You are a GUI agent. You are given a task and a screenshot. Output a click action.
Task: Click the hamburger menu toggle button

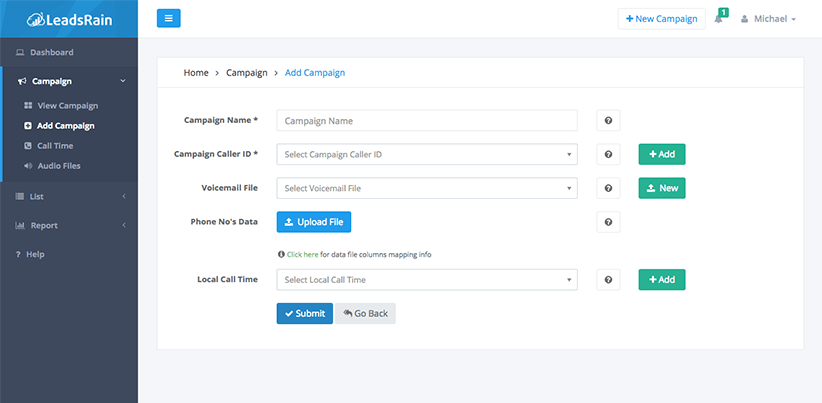pos(169,18)
